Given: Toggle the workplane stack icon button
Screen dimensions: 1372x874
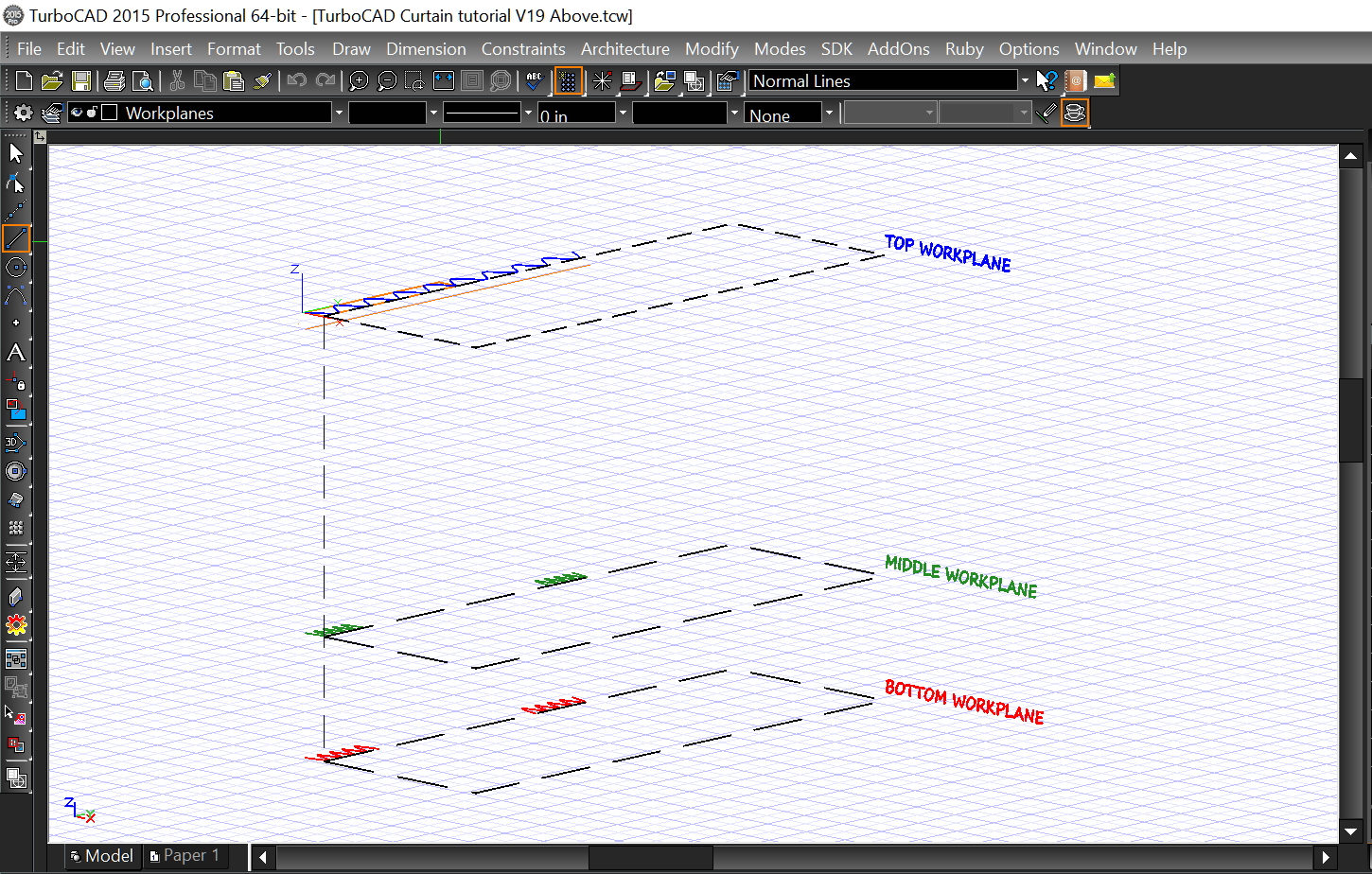Looking at the screenshot, I should click(1075, 114).
